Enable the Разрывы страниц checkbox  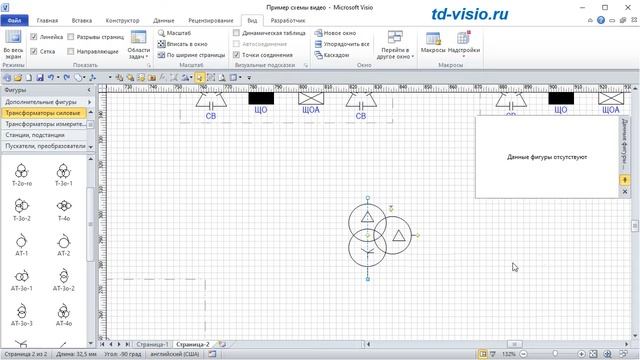[71, 37]
